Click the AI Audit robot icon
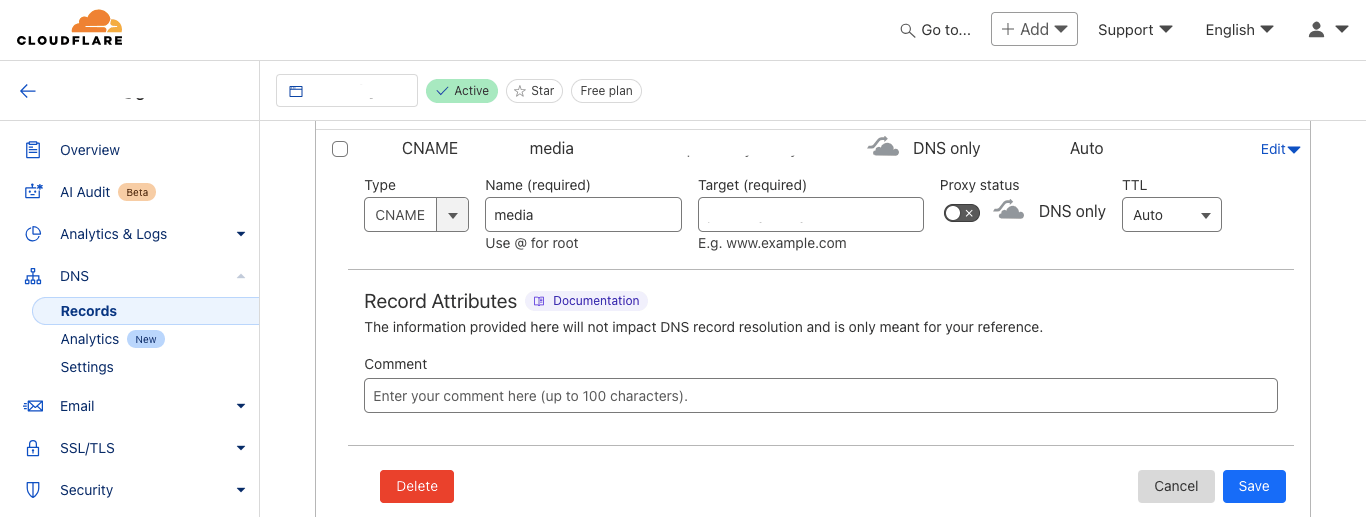The width and height of the screenshot is (1366, 517). [x=33, y=192]
